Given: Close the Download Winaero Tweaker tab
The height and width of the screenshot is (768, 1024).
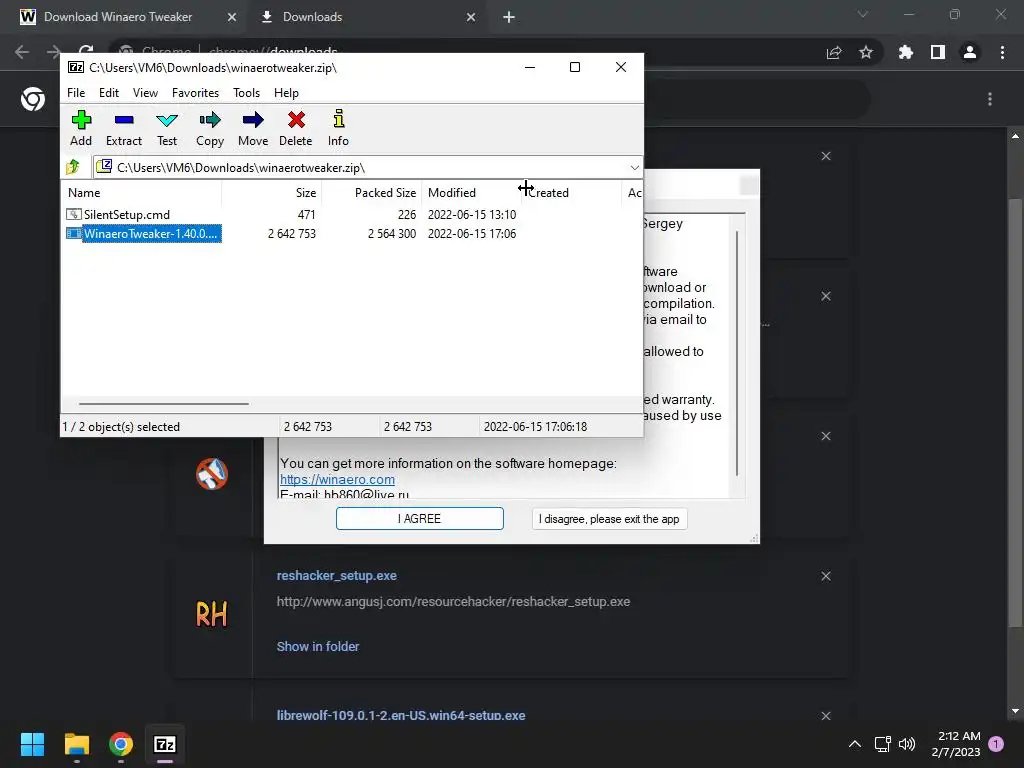Looking at the screenshot, I should tap(231, 17).
